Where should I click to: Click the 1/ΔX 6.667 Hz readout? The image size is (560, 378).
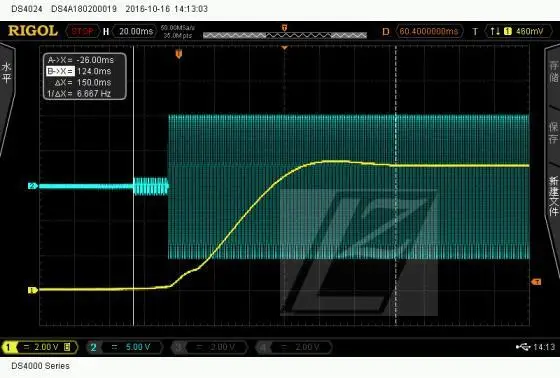click(79, 94)
